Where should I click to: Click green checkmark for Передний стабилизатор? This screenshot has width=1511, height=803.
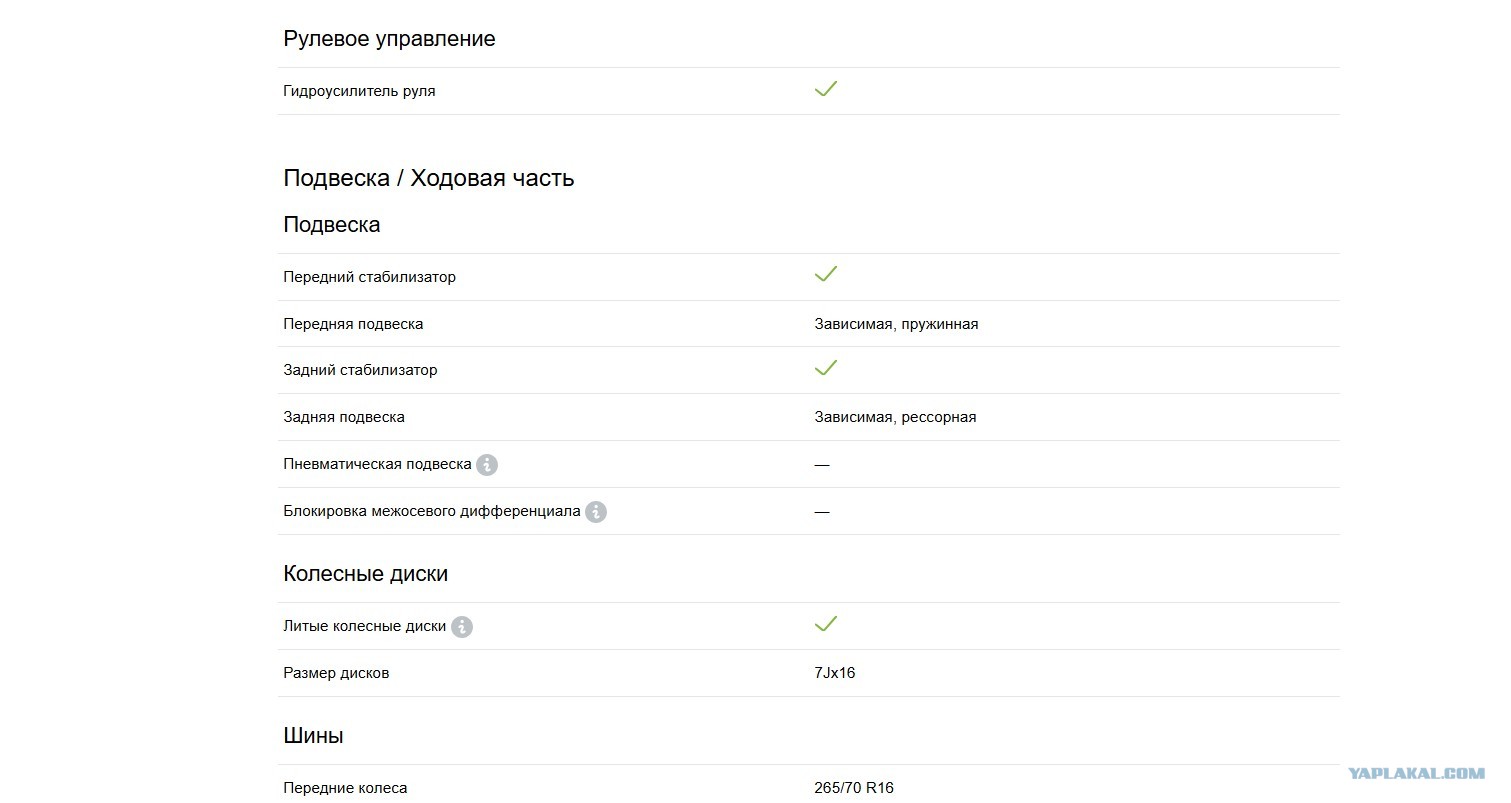825,274
